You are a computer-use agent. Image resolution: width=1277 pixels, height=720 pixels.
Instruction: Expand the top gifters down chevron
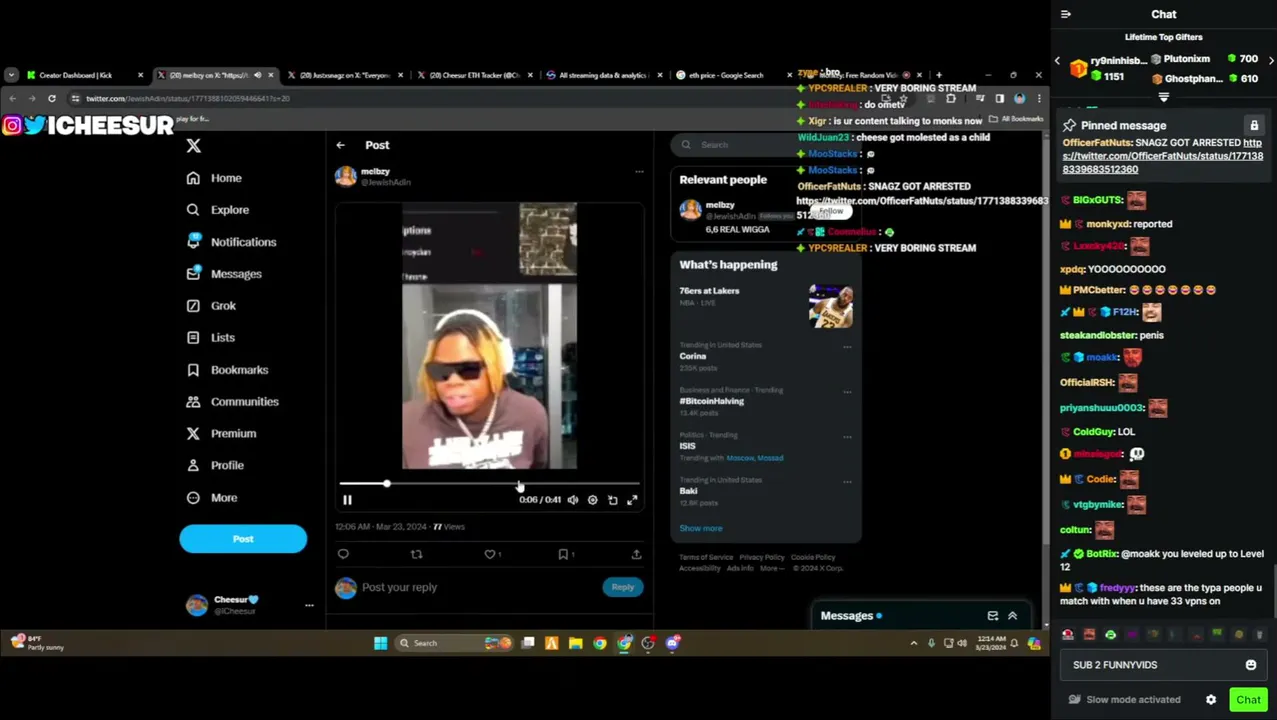pos(1163,97)
